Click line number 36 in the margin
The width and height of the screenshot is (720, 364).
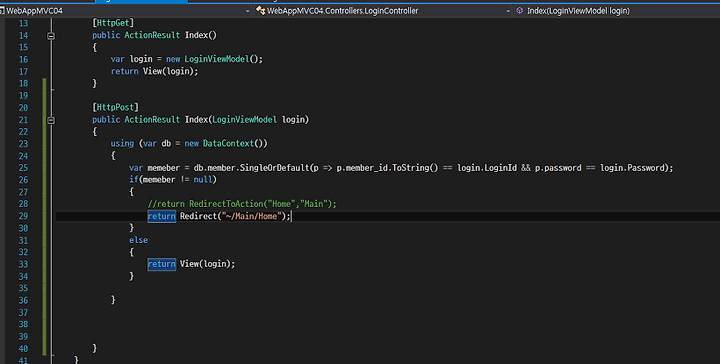pyautogui.click(x=23, y=300)
